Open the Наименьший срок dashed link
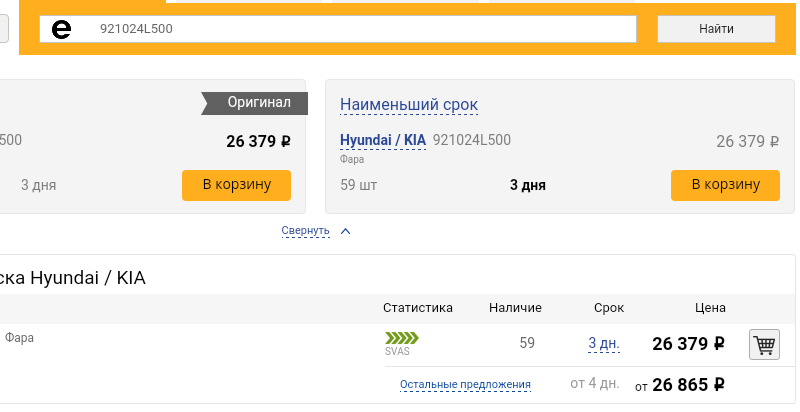800x412 pixels. [x=409, y=105]
